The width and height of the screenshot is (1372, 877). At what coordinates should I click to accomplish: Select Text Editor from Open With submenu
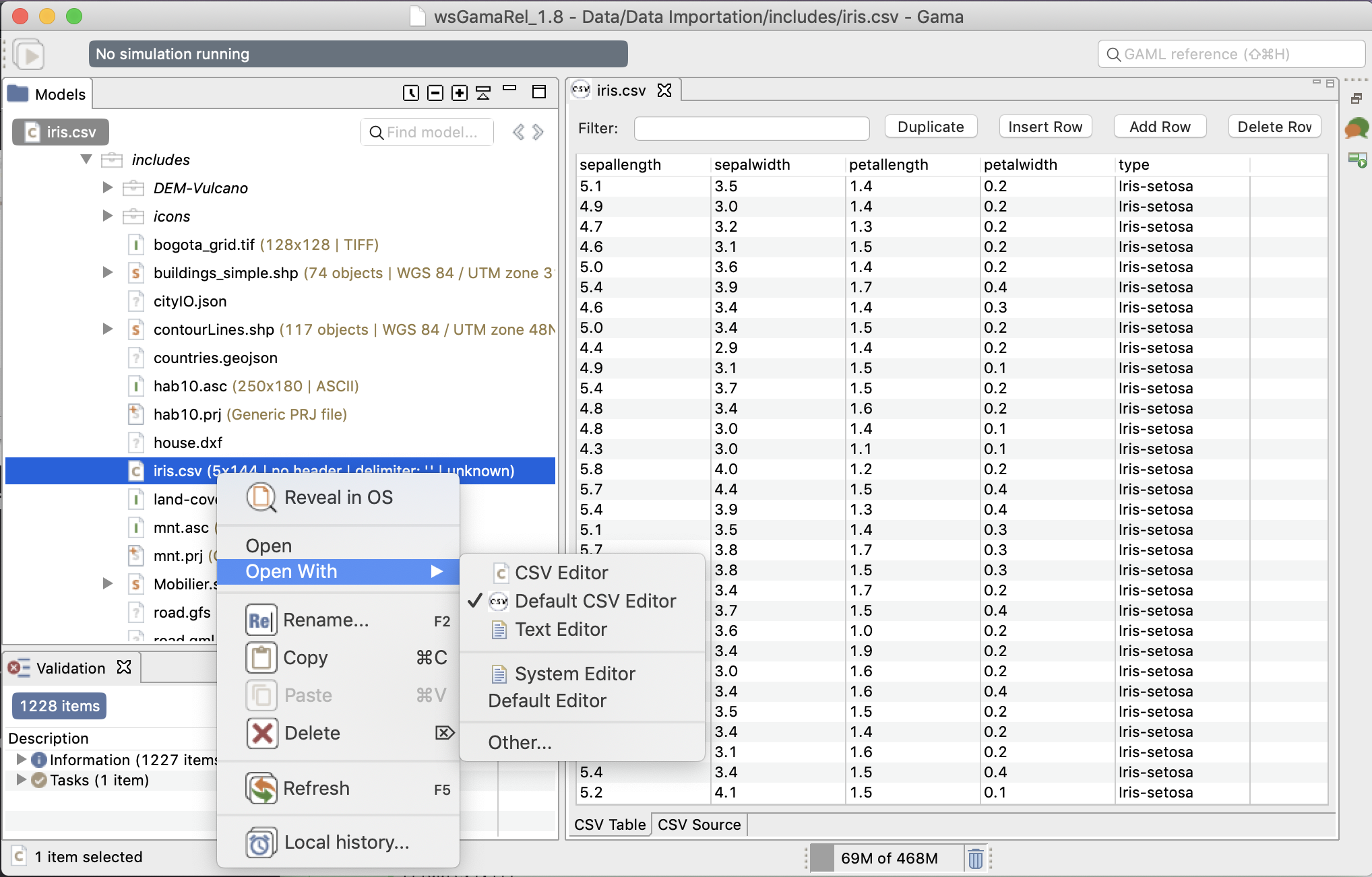pos(561,629)
